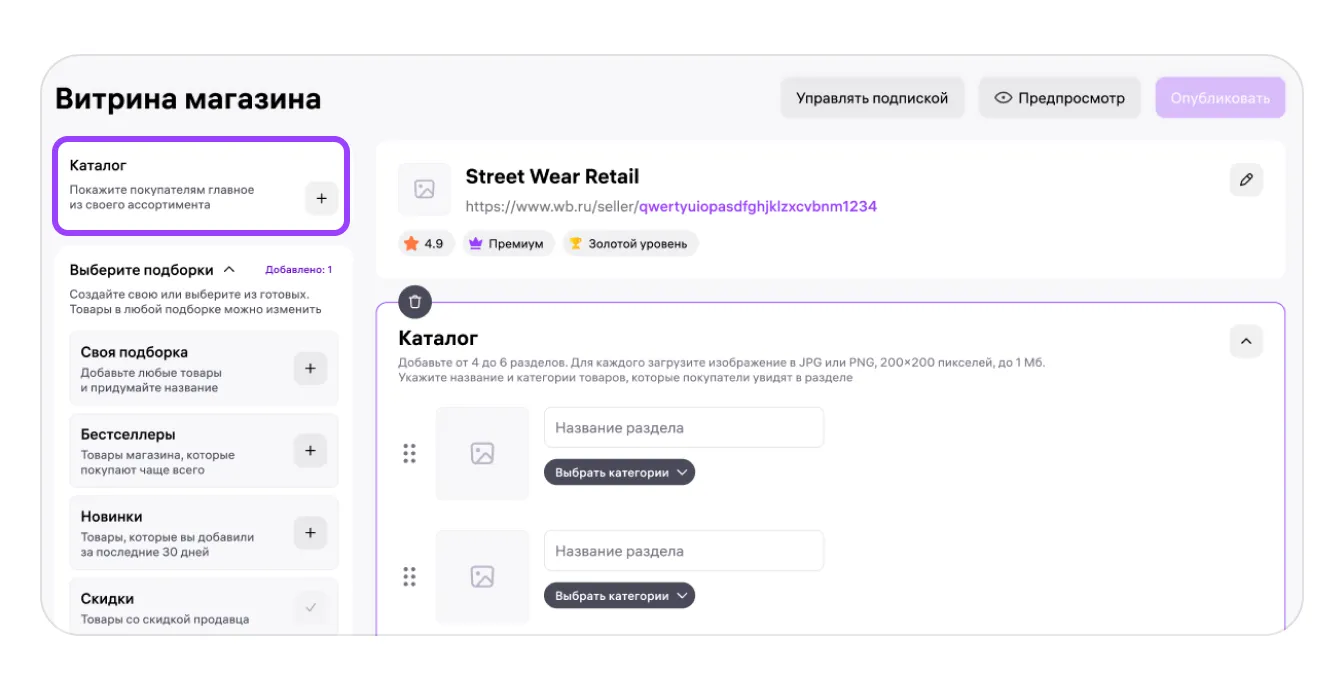Add the Своя подборка collection with plus
This screenshot has width=1344, height=690.
click(310, 369)
